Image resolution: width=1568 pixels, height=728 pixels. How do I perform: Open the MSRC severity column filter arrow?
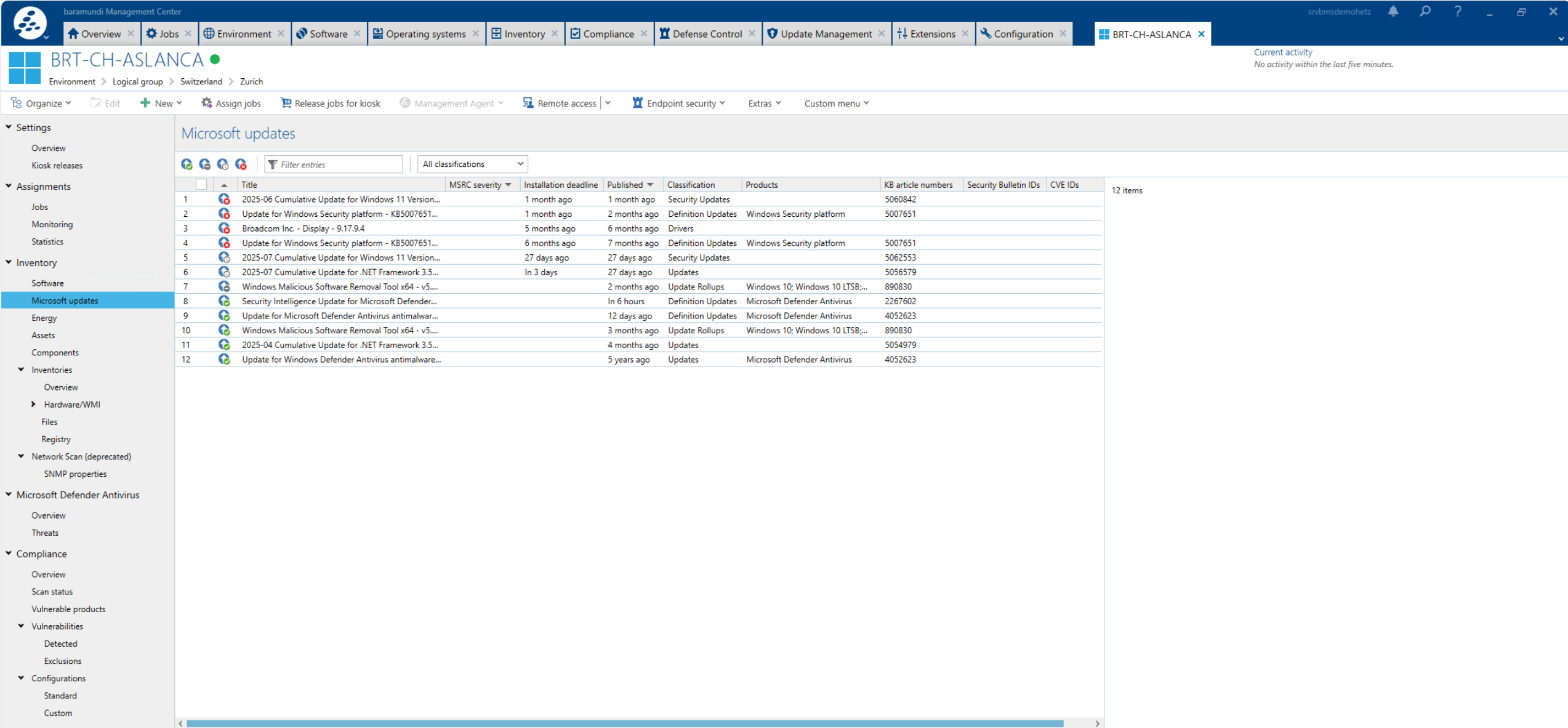[x=509, y=185]
